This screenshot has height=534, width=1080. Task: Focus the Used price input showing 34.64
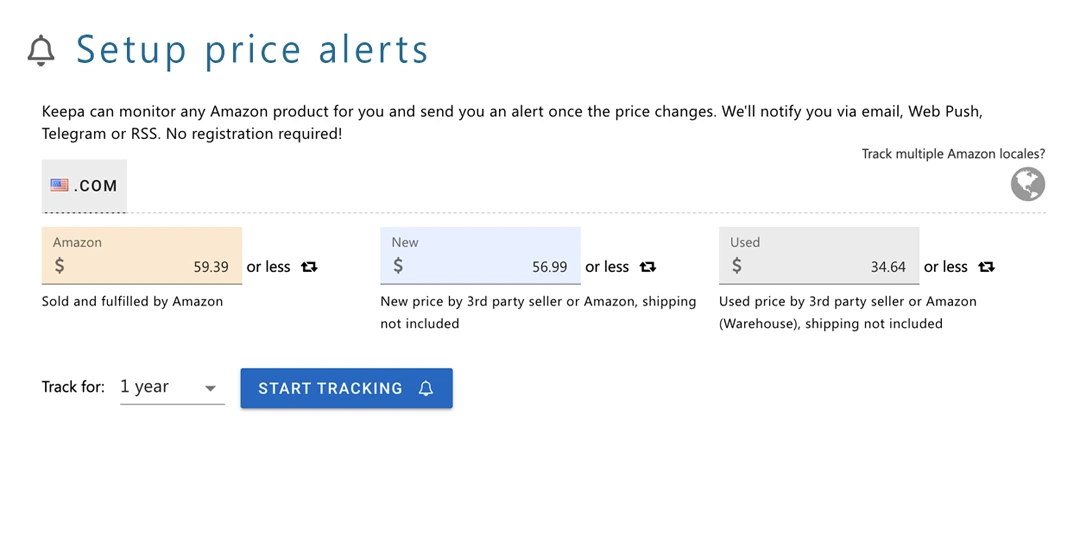(828, 267)
